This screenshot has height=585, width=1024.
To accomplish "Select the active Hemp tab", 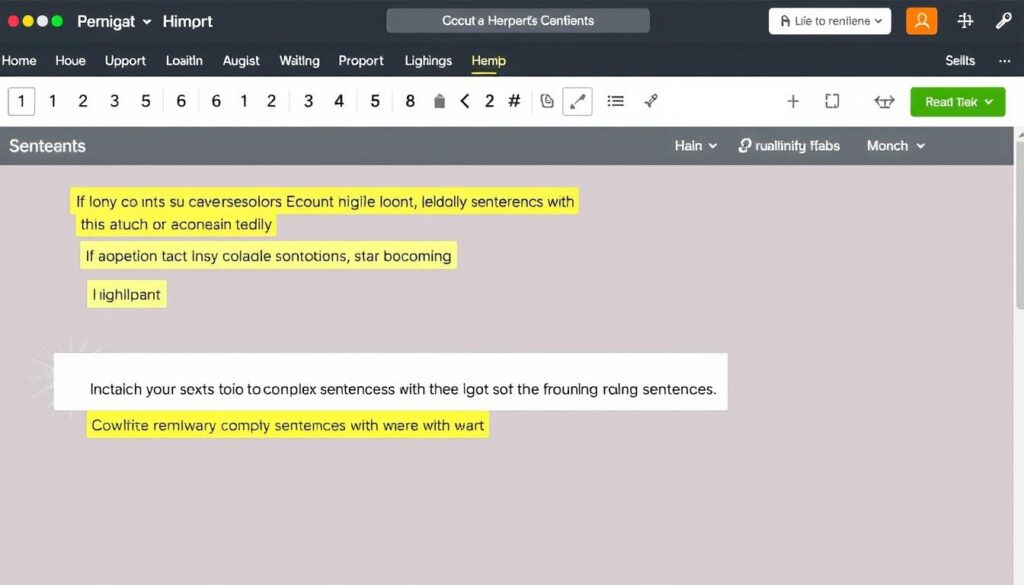I will [x=488, y=61].
